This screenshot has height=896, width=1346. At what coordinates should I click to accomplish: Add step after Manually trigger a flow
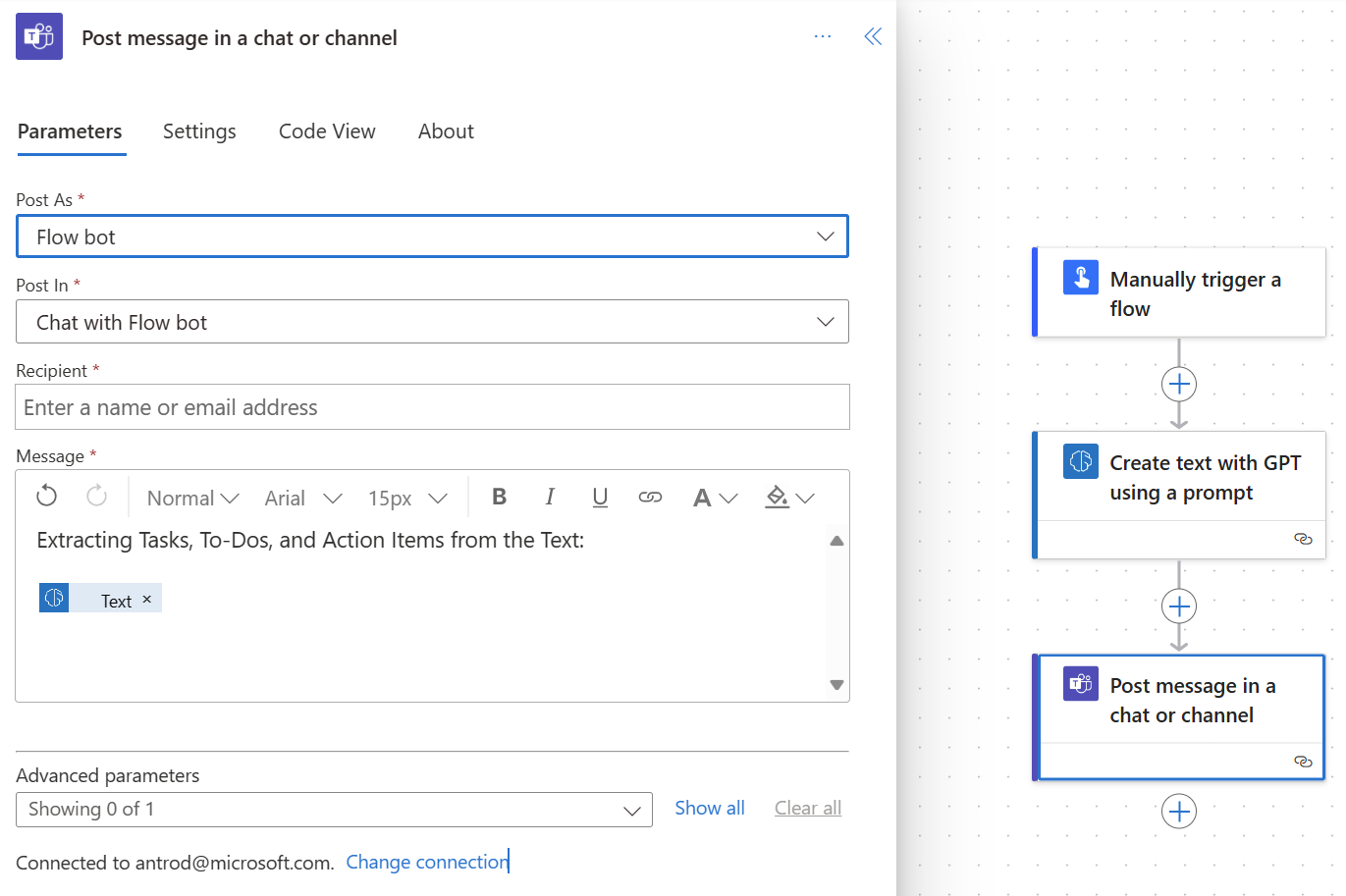1179,384
